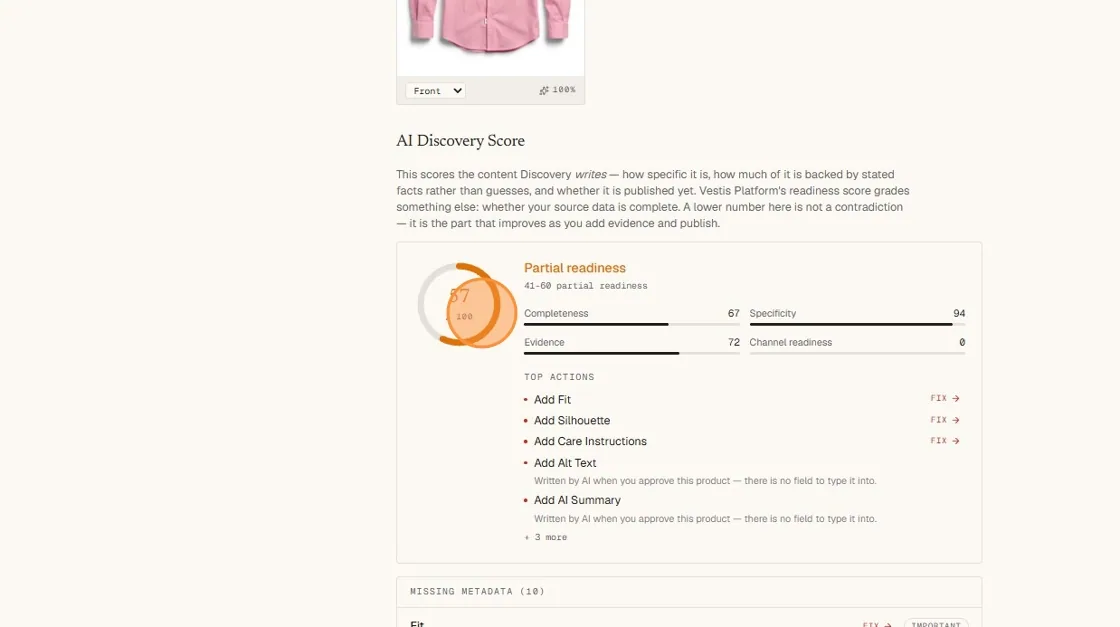
Task: Click the IMPORTANT badge on Fit row
Action: 936,623
